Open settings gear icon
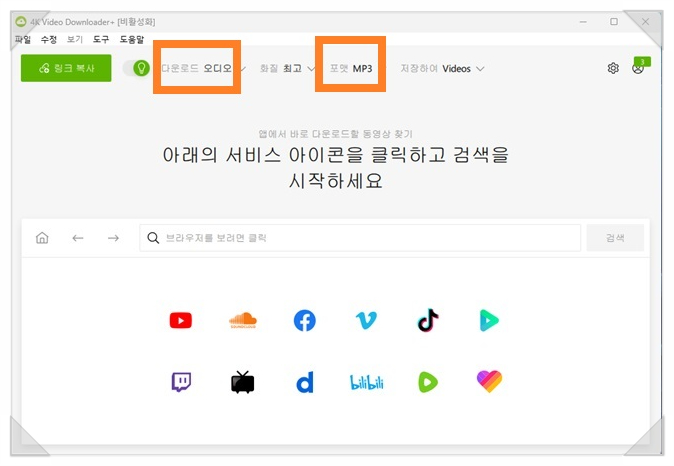 click(x=613, y=68)
